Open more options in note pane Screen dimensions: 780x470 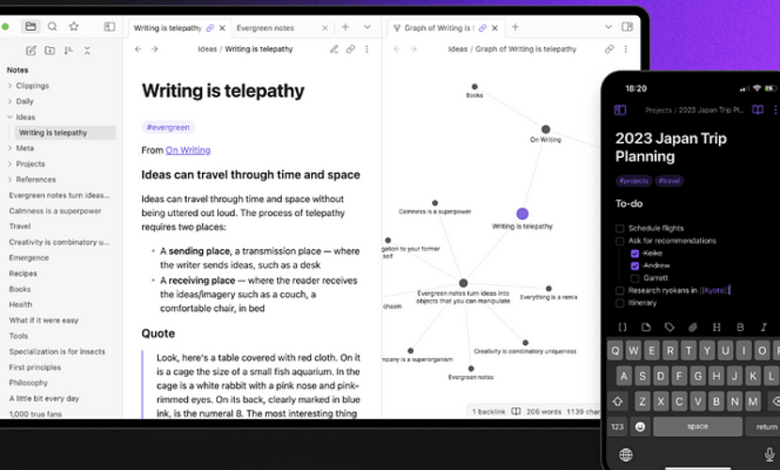coord(367,49)
